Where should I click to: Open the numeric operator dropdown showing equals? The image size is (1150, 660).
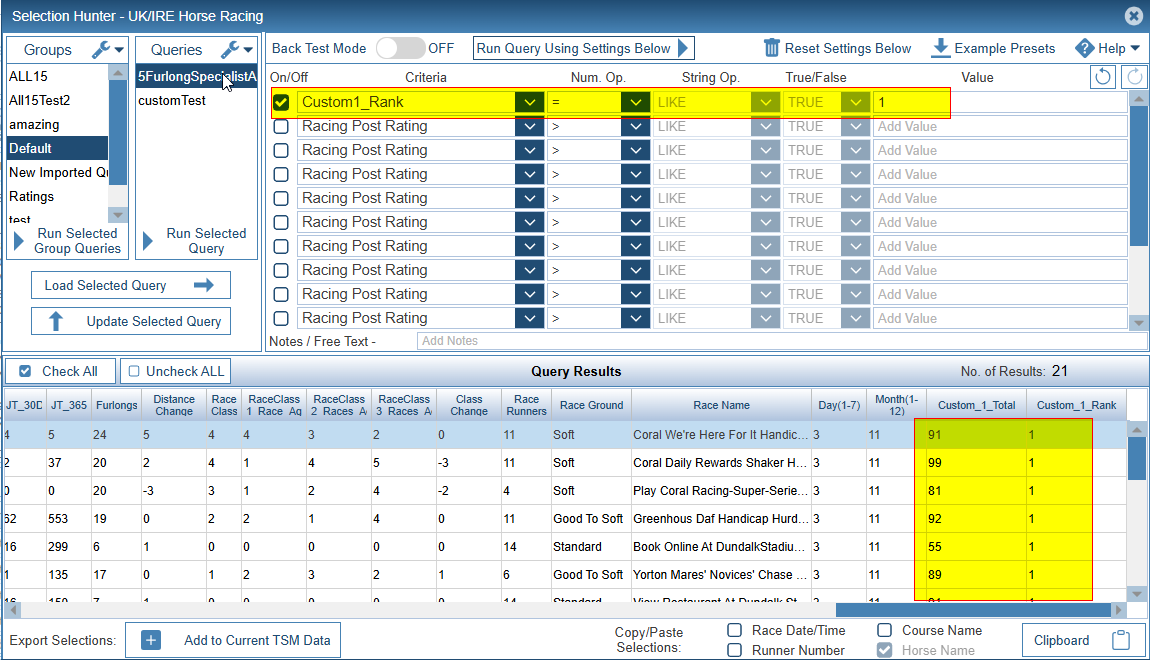634,102
